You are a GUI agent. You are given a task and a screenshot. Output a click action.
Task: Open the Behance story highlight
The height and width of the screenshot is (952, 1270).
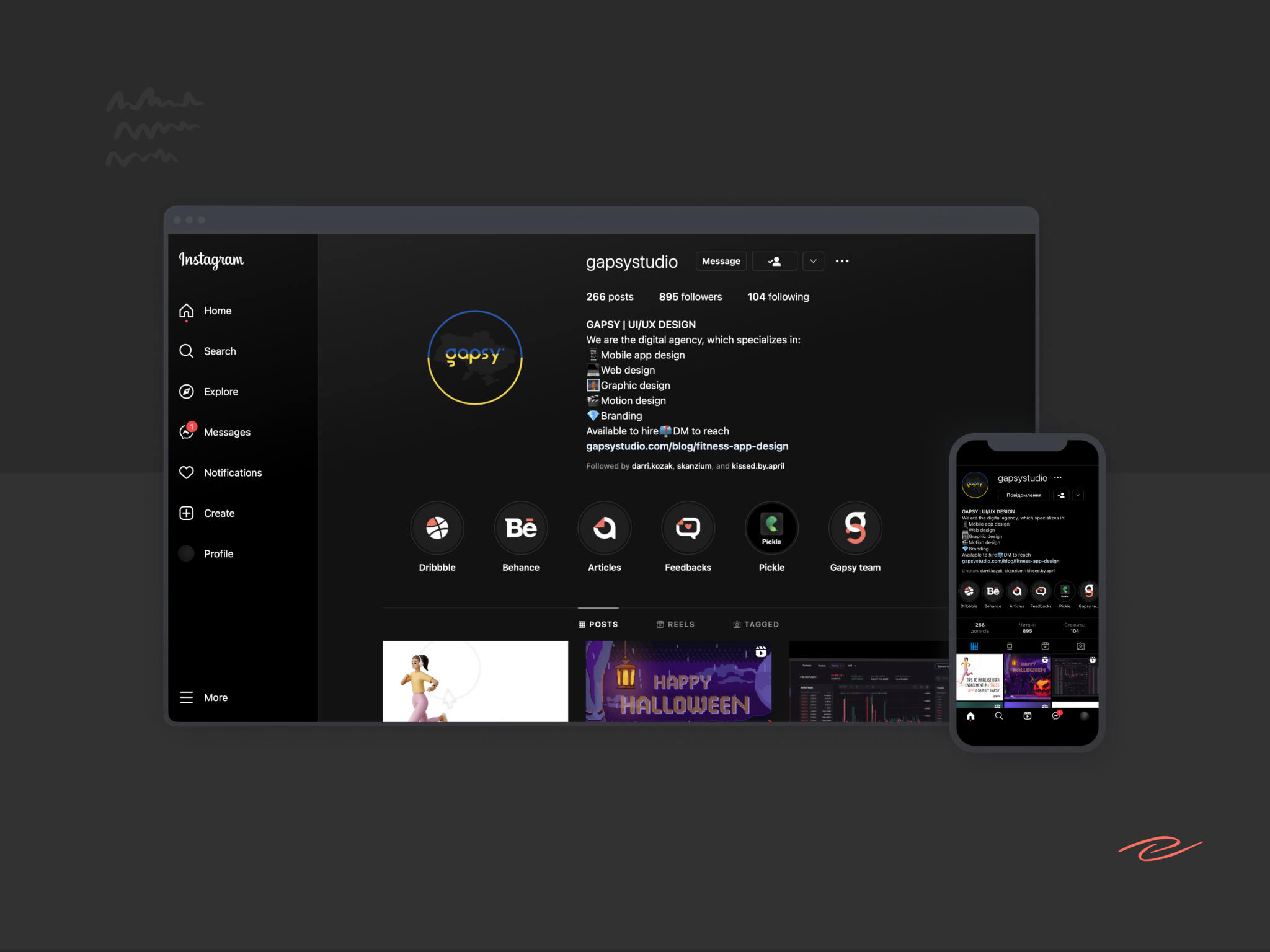(x=521, y=528)
